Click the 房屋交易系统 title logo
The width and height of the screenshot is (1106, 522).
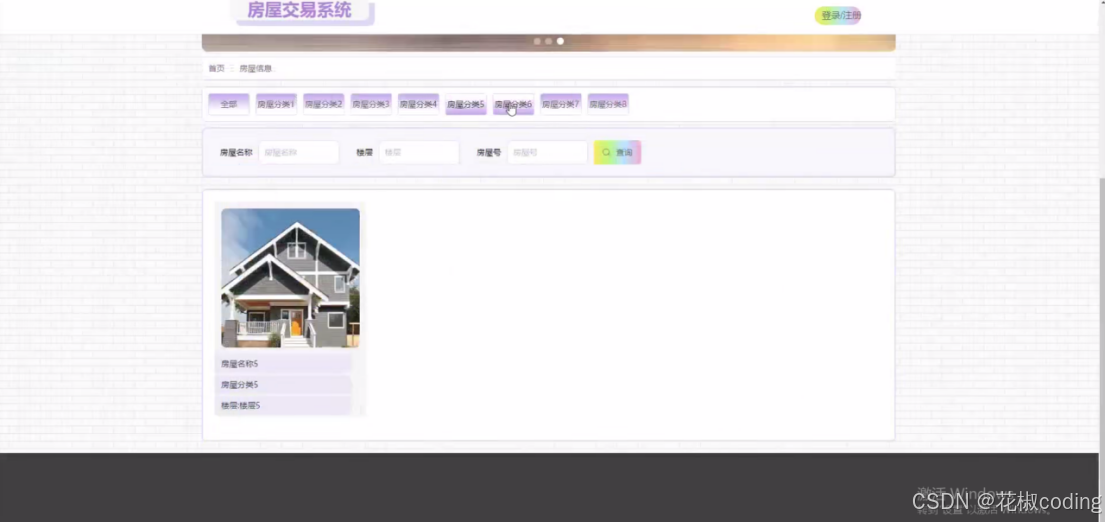coord(299,11)
